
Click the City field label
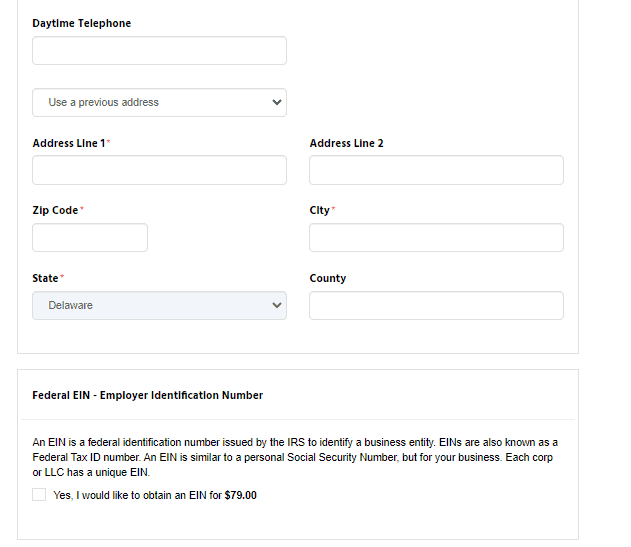point(322,211)
